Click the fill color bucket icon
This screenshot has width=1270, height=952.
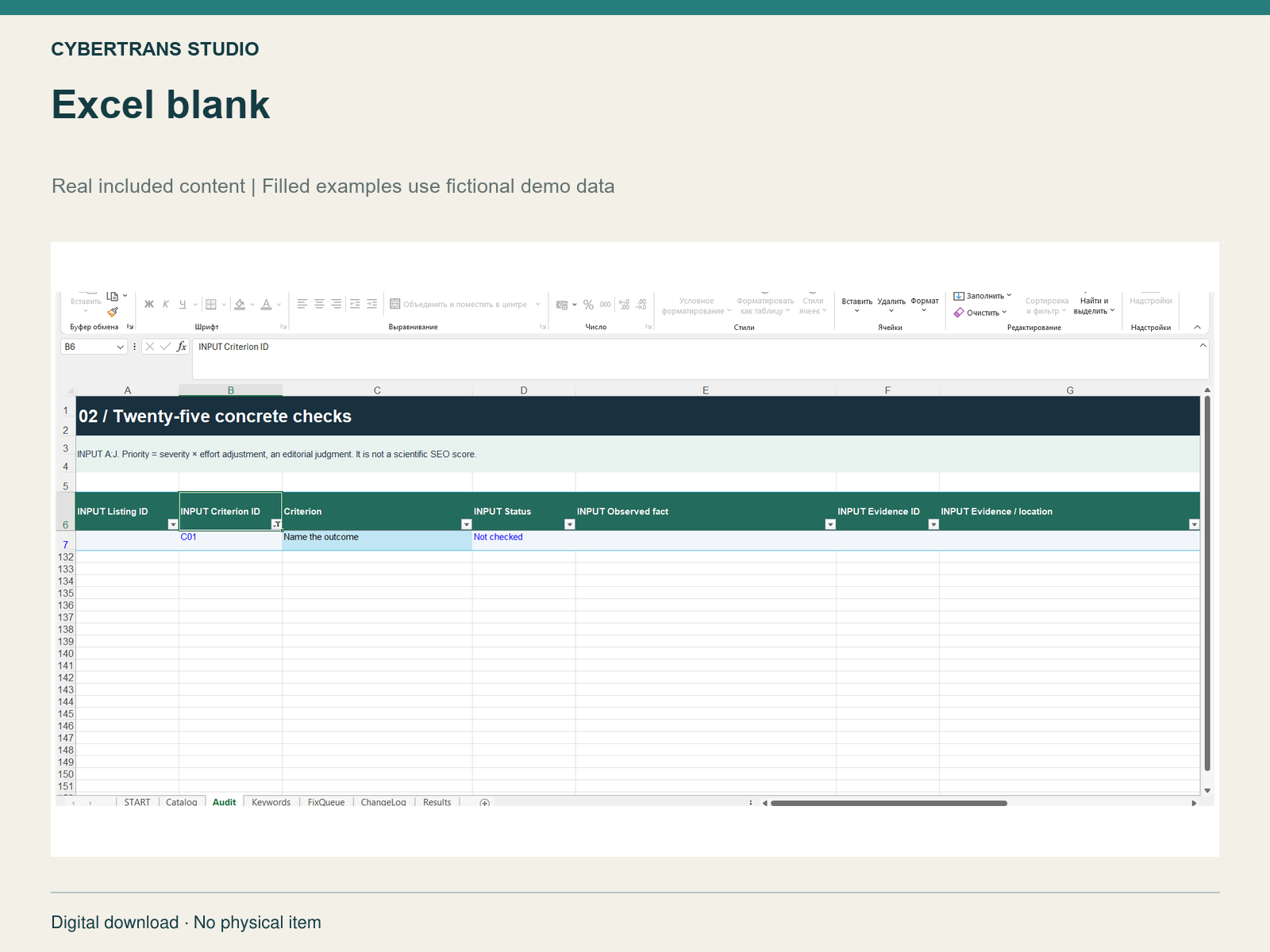coord(240,305)
